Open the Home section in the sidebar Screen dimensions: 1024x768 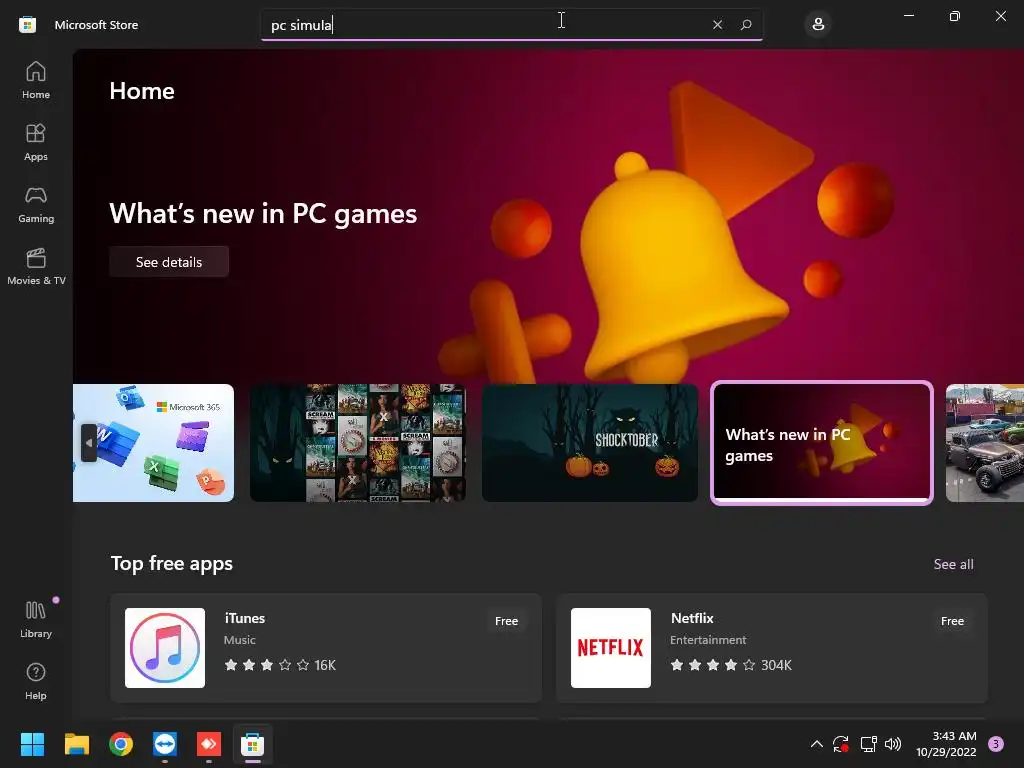(36, 80)
